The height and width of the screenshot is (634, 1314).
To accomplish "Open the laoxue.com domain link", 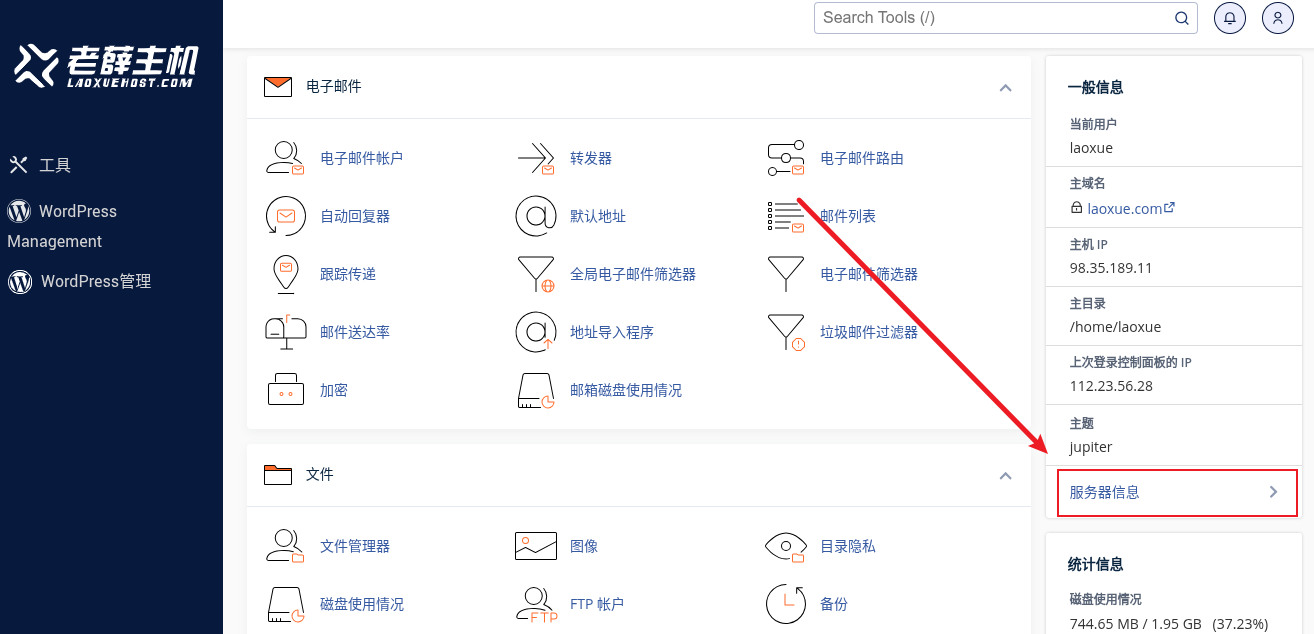I will 1125,209.
